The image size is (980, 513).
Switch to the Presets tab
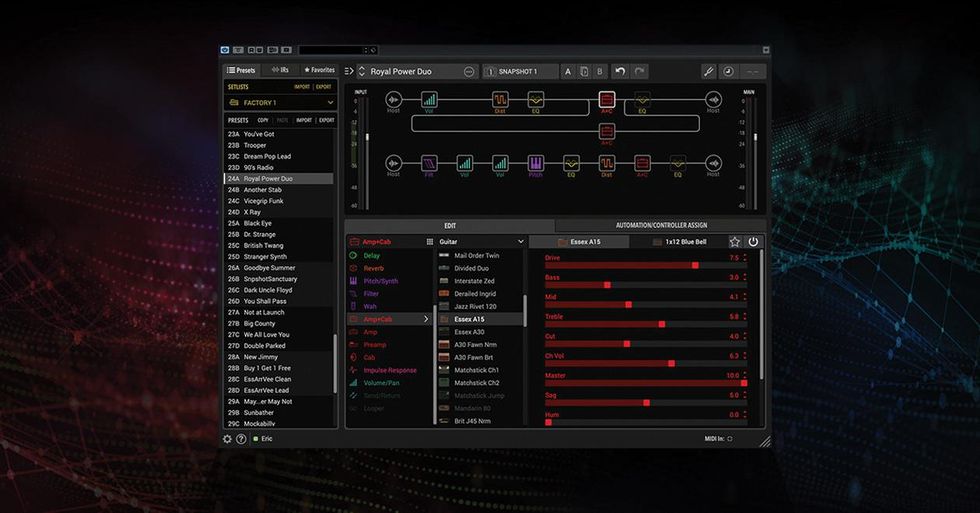241,70
